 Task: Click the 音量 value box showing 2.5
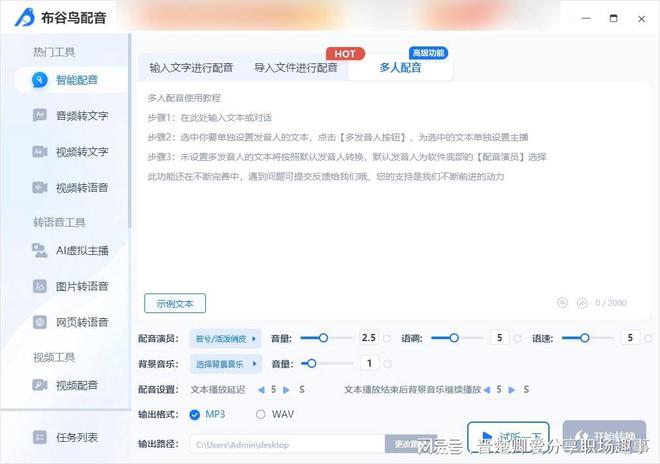point(369,338)
